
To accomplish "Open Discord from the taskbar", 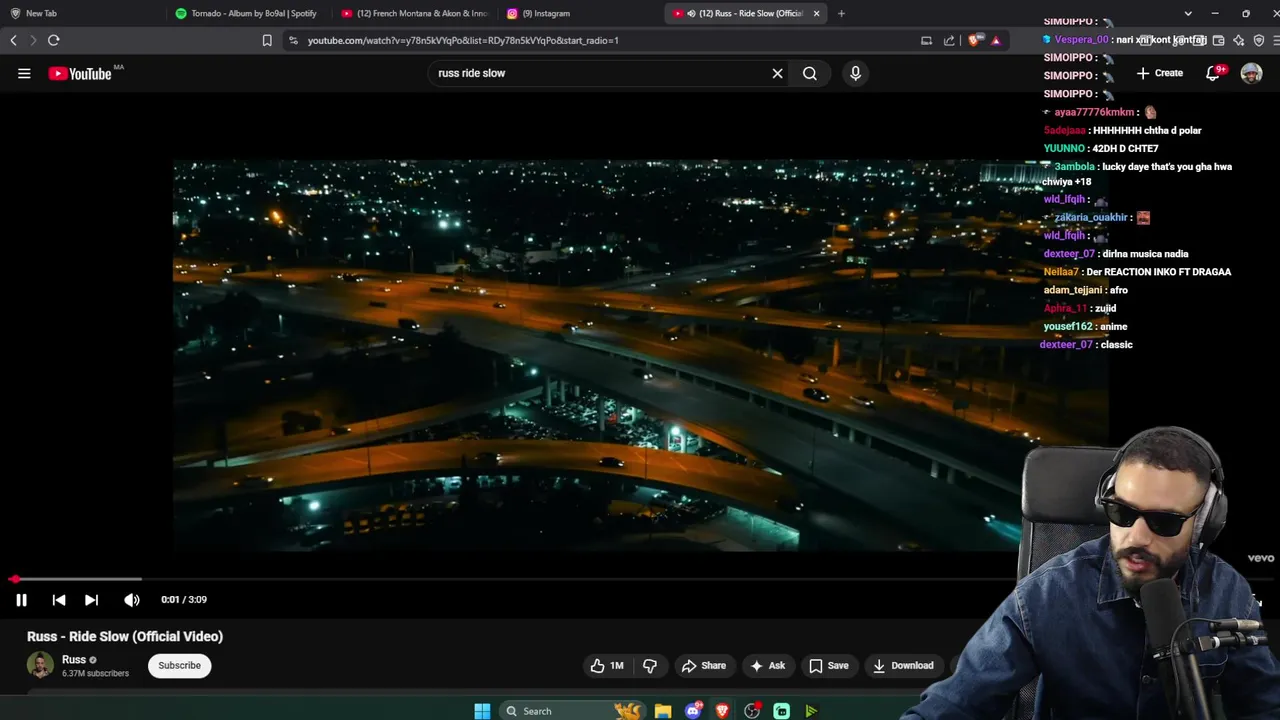I will point(693,711).
